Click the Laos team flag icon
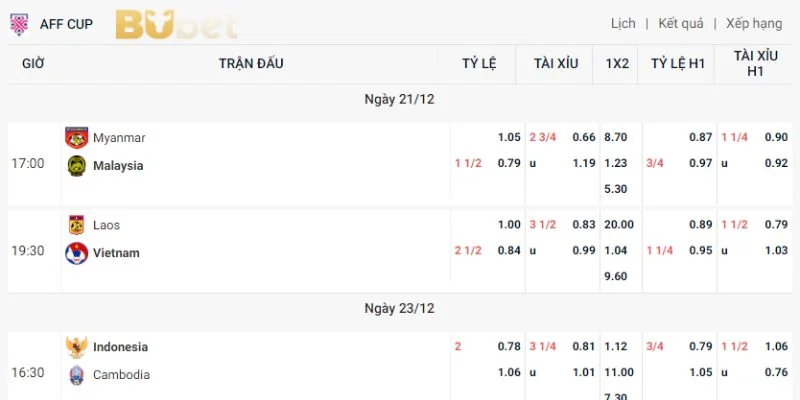Image resolution: width=800 pixels, height=400 pixels. point(76,225)
